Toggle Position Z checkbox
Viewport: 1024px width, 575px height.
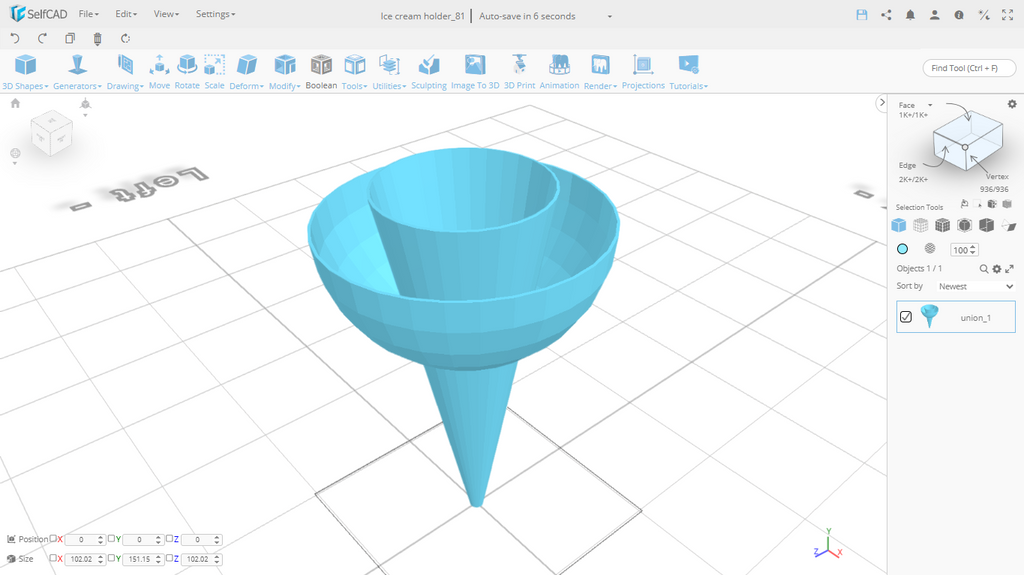tap(169, 539)
